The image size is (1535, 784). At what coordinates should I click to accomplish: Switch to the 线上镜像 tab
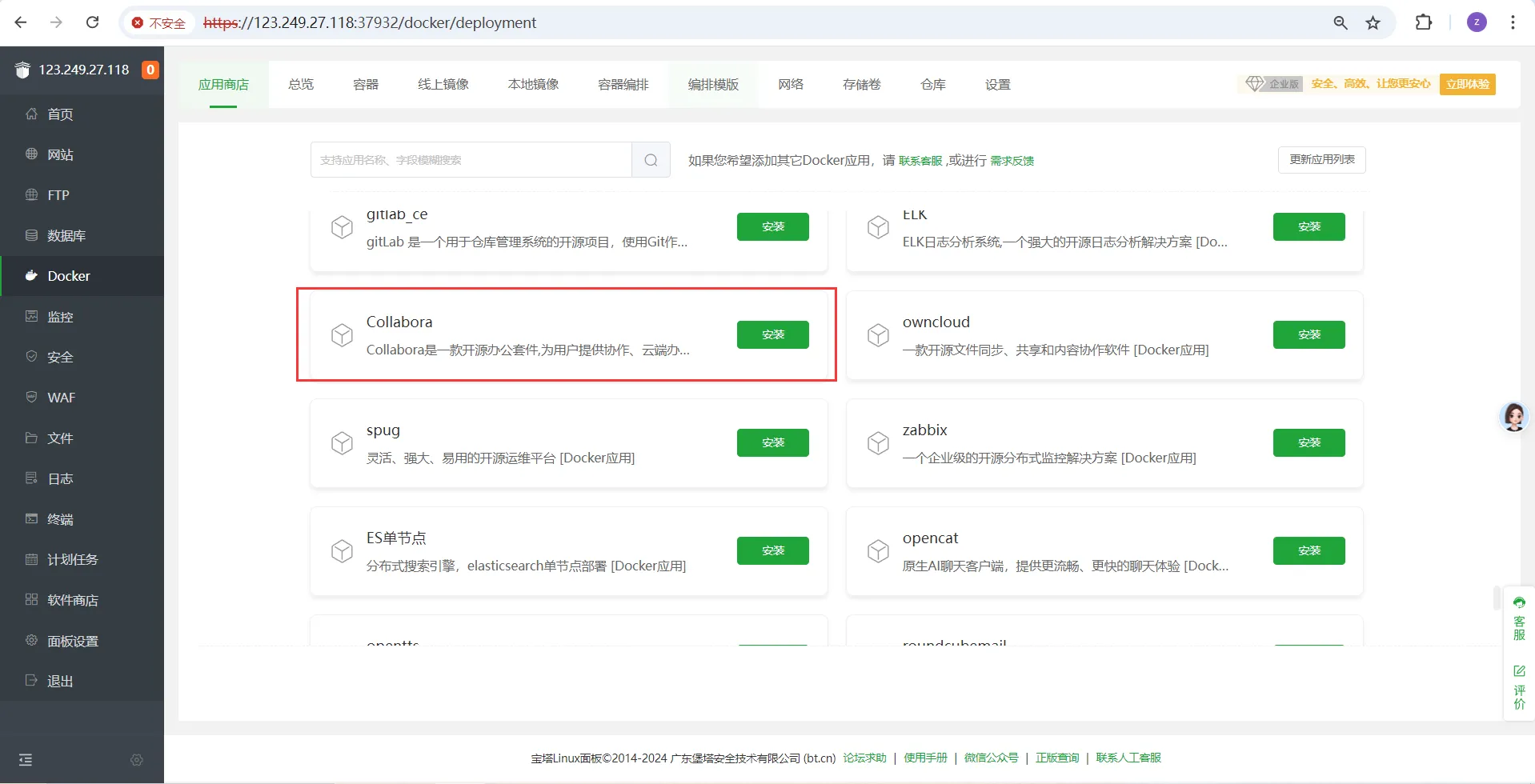click(443, 84)
